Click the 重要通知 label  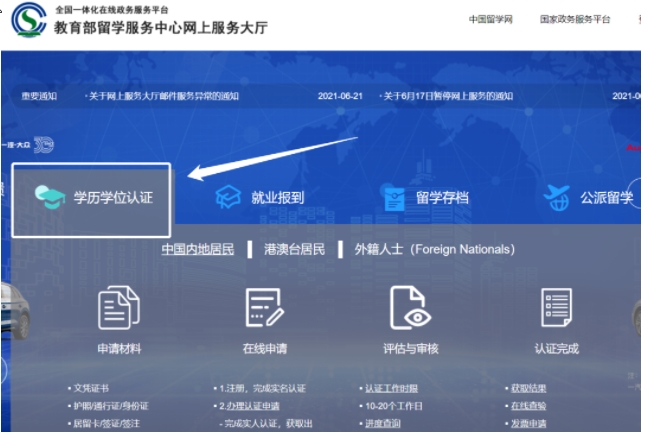pyautogui.click(x=39, y=96)
